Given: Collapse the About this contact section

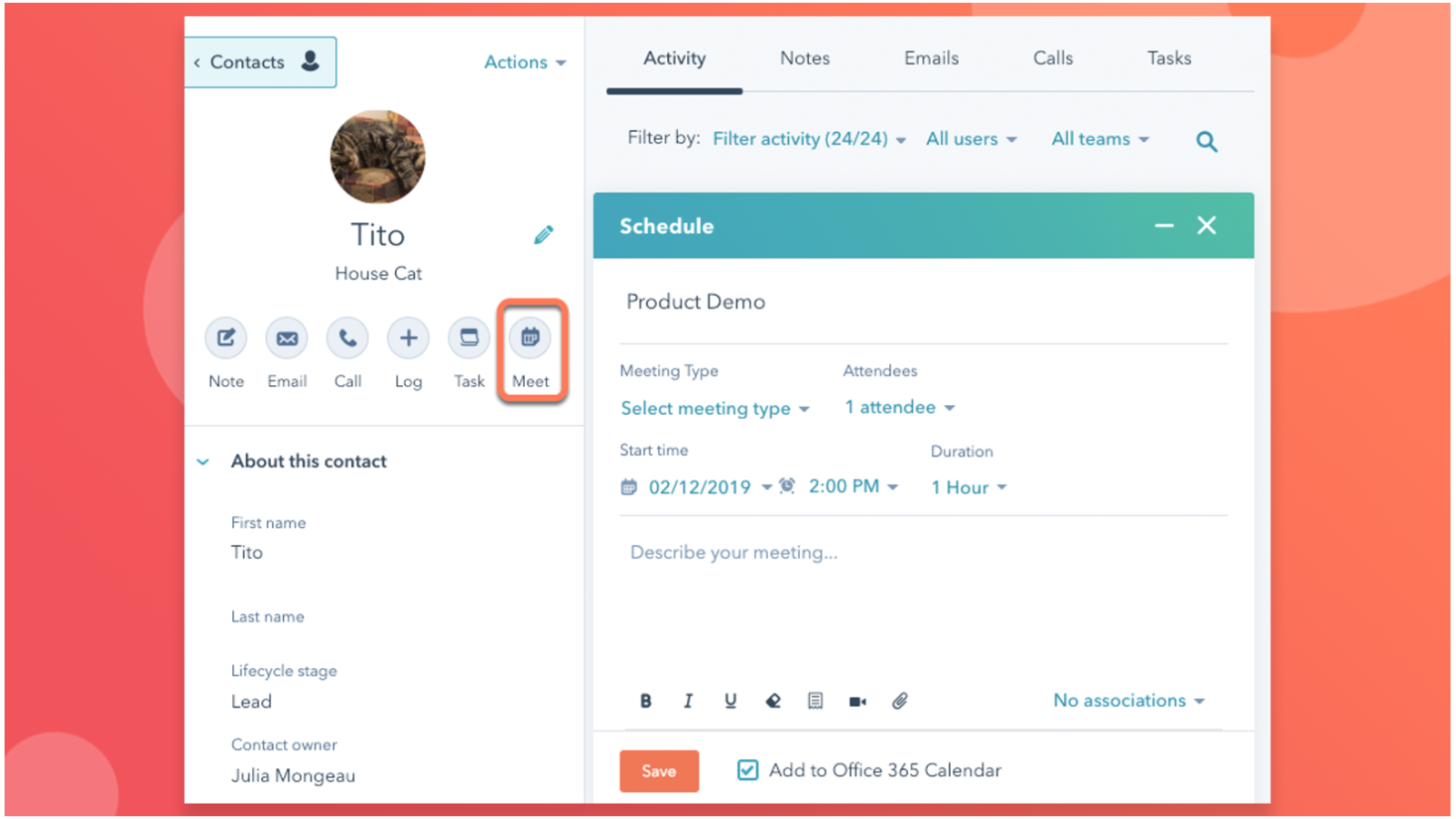Looking at the screenshot, I should click(x=203, y=461).
